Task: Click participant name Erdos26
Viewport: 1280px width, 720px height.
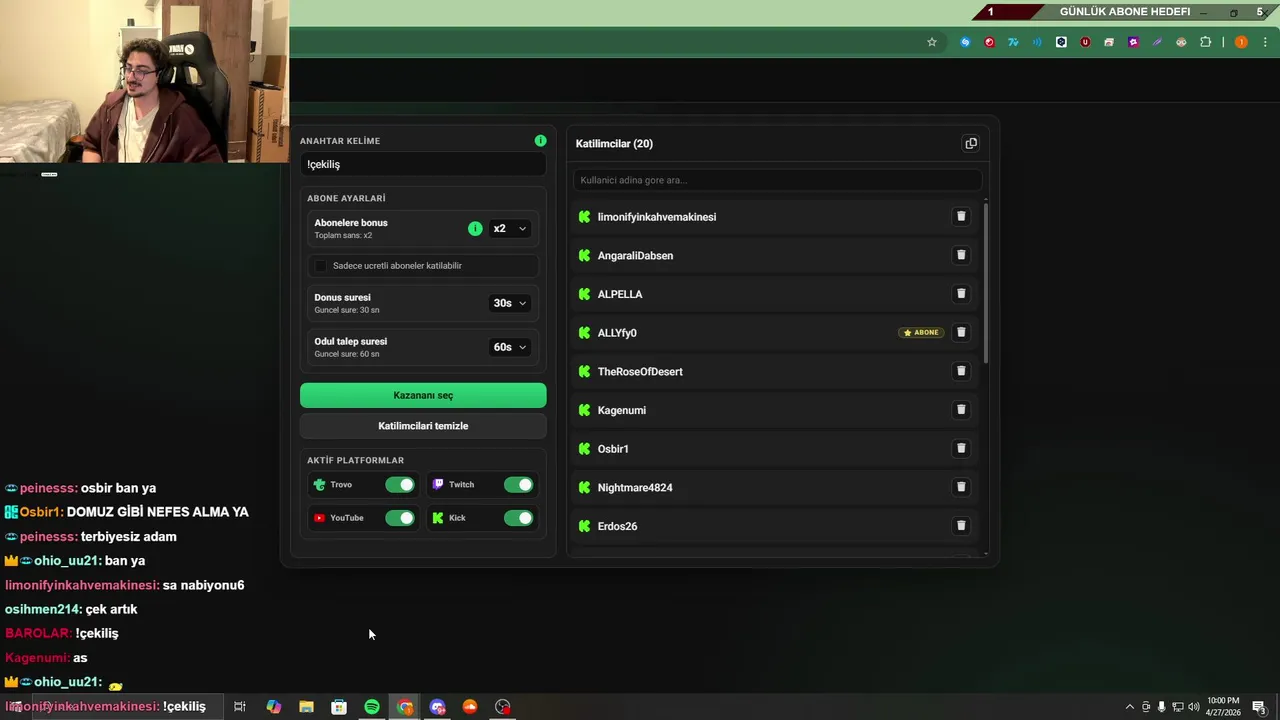Action: tap(617, 526)
